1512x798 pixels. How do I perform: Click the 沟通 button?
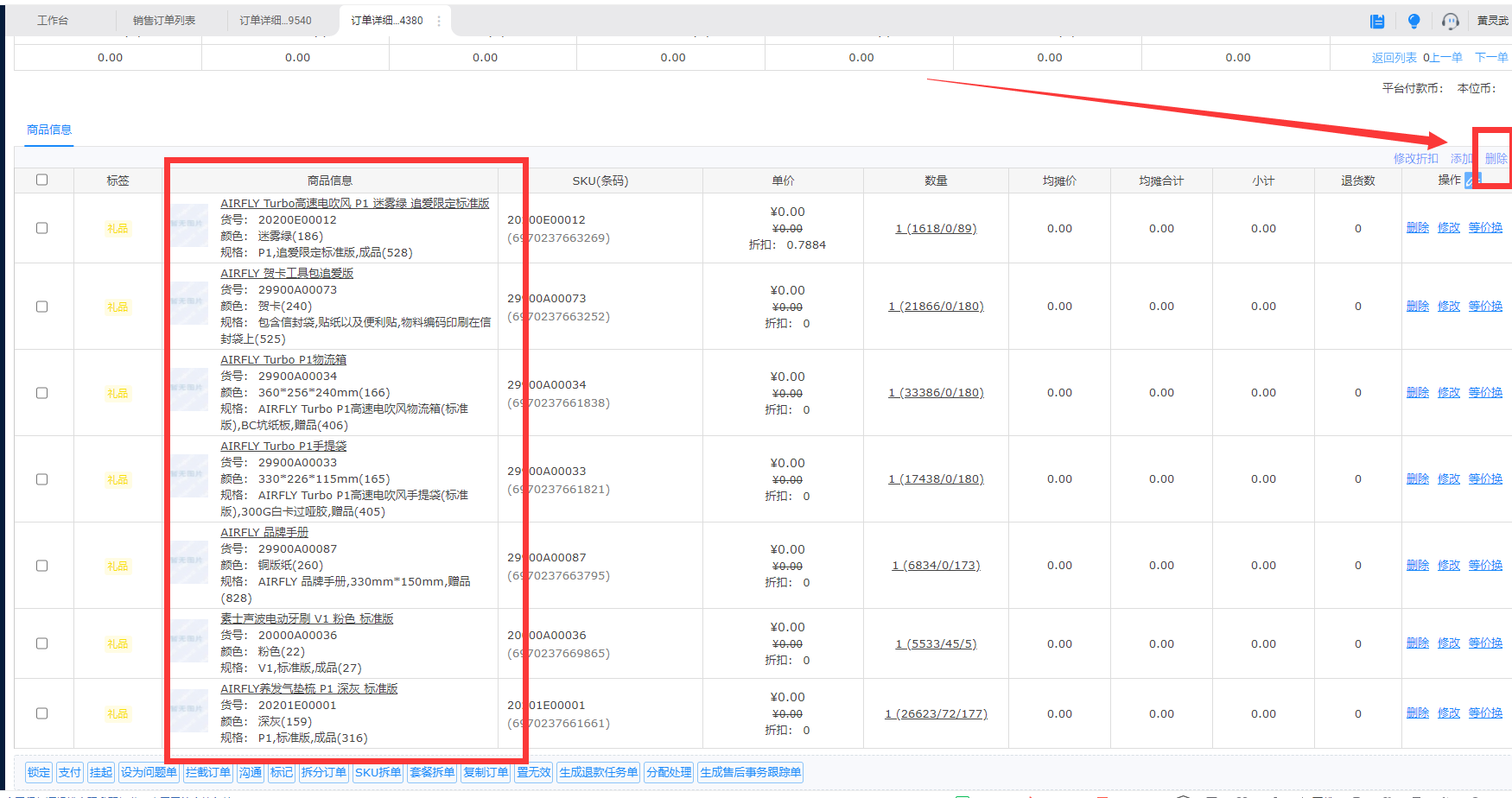pos(251,772)
